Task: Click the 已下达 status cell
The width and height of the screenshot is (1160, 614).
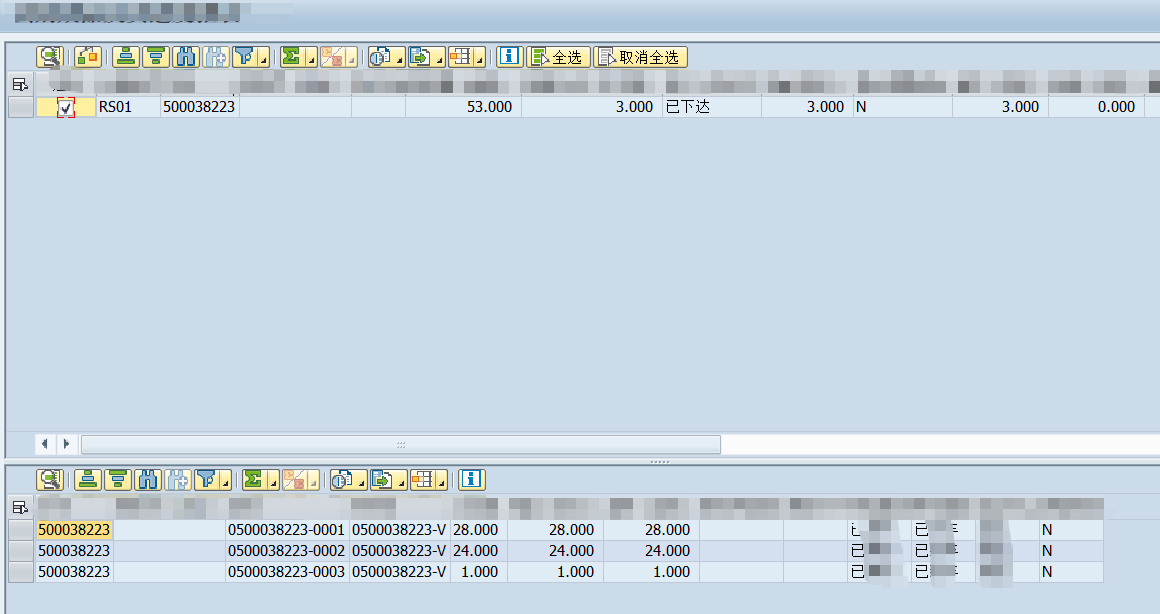Action: tap(712, 107)
